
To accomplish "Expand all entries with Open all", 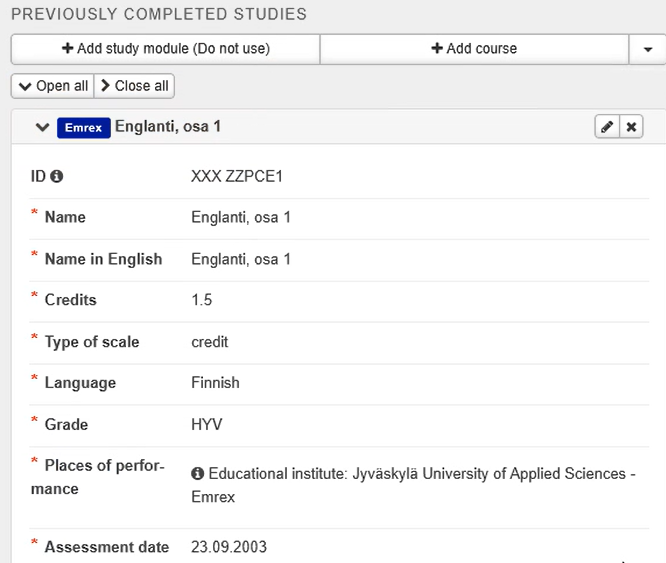I will [x=52, y=86].
